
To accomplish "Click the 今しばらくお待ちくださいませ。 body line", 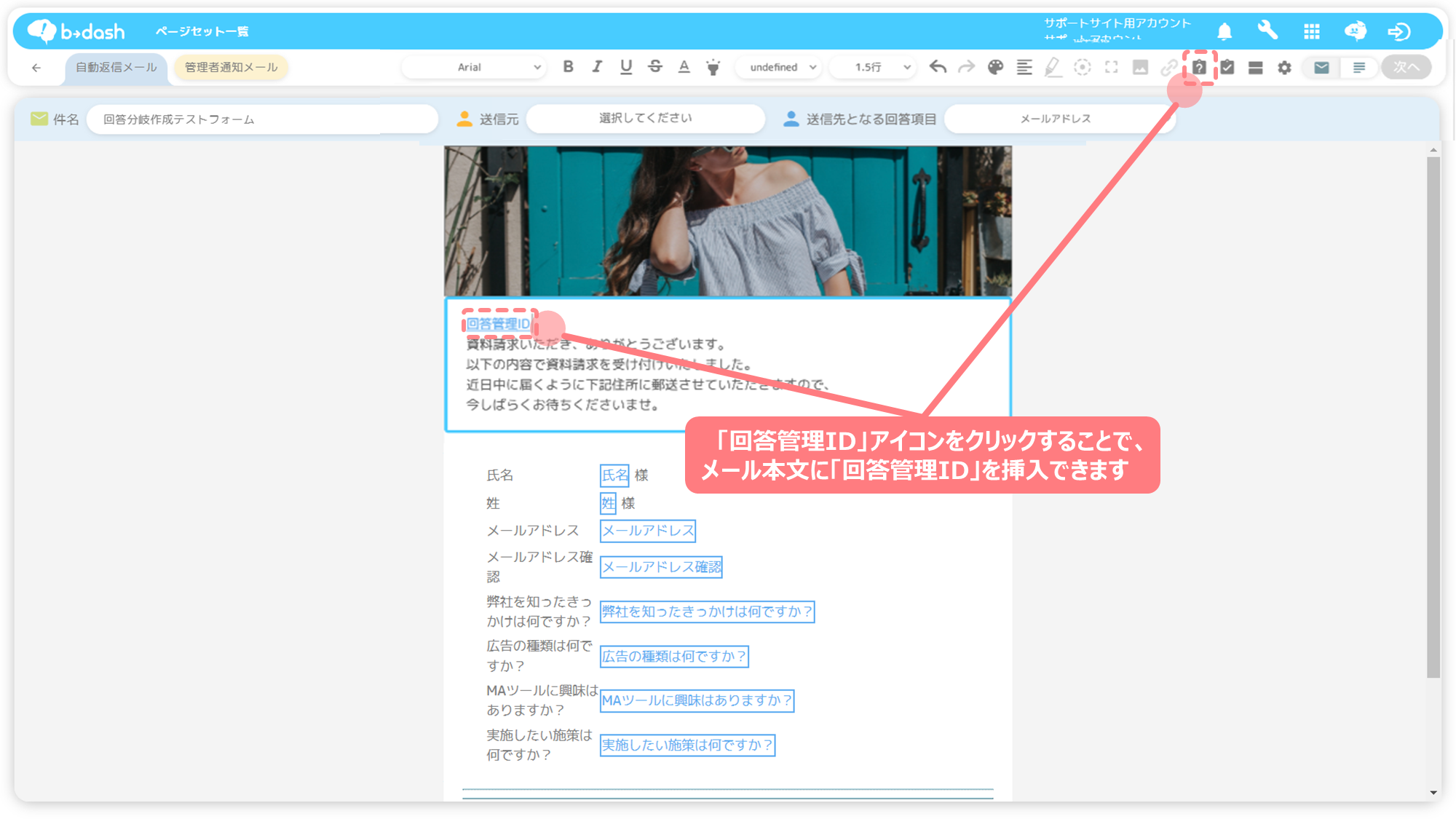I will pos(563,405).
